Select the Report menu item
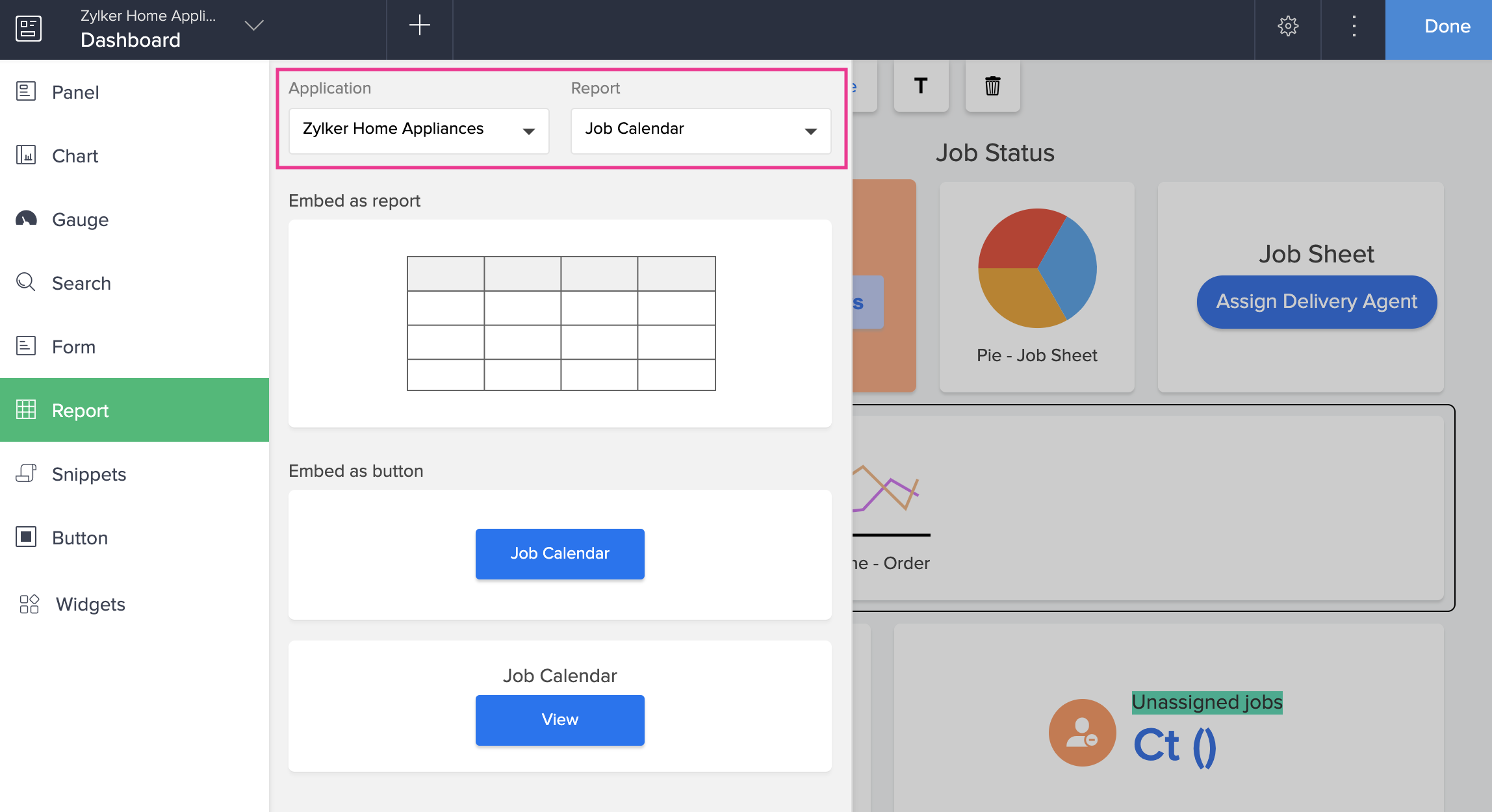 [135, 410]
